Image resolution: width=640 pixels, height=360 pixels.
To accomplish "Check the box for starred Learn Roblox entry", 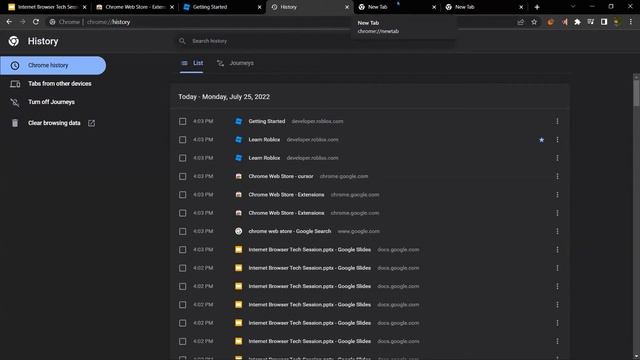I will [182, 140].
